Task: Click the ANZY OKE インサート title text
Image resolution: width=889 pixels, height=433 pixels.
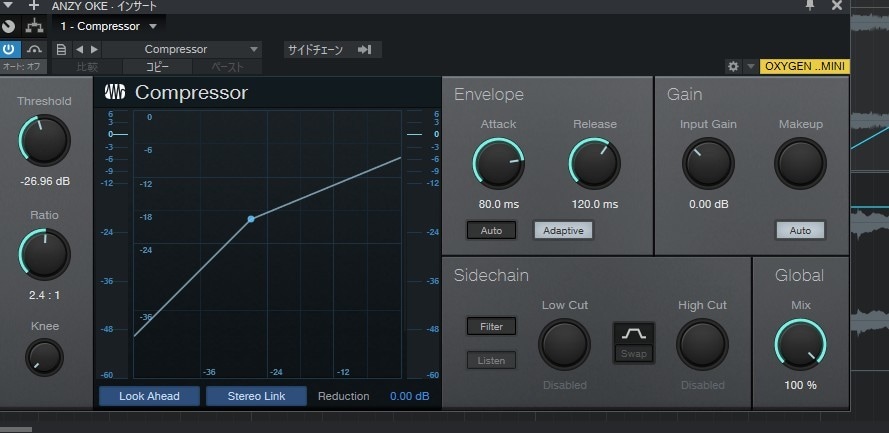Action: click(x=104, y=6)
